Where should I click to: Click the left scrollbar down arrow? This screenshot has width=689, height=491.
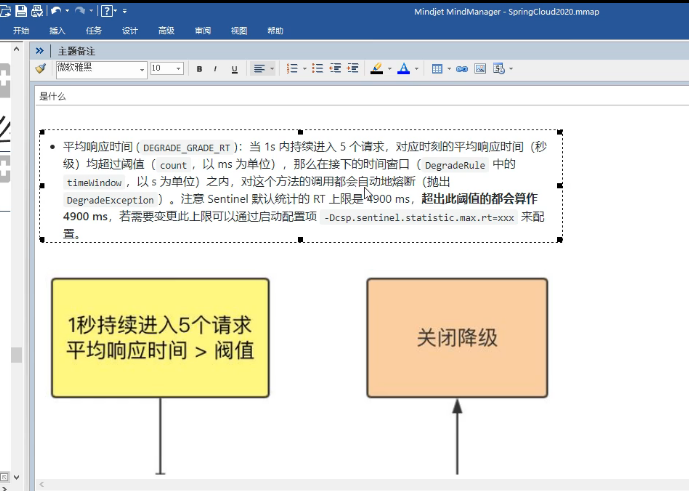(17, 477)
